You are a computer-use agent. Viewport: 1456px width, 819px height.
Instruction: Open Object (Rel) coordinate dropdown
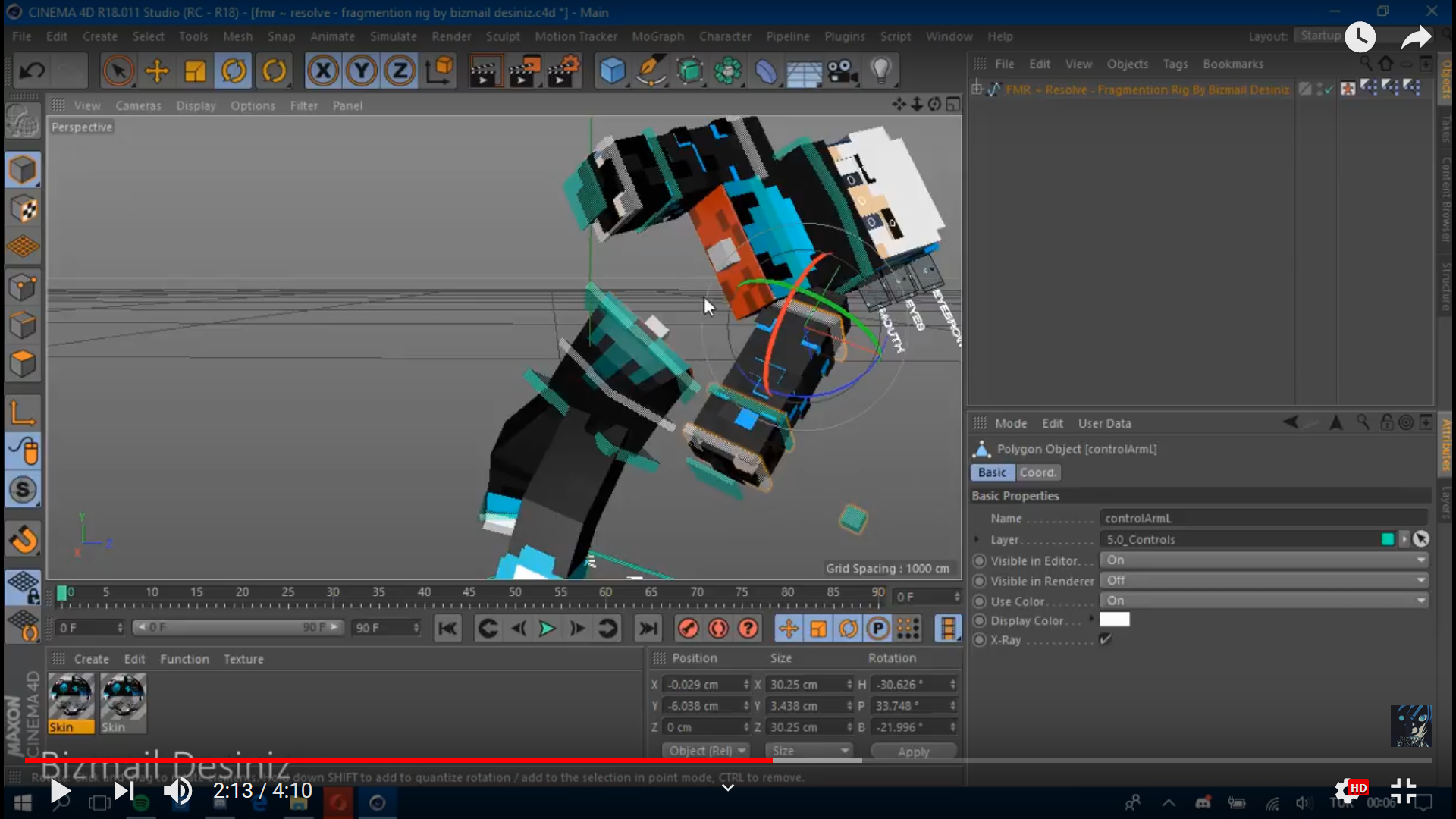pyautogui.click(x=705, y=751)
